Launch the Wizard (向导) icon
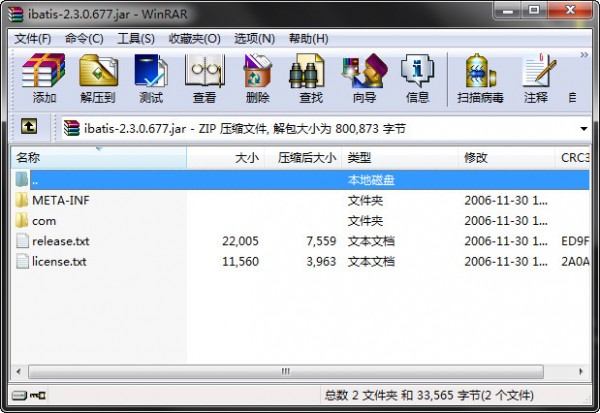 [x=364, y=78]
